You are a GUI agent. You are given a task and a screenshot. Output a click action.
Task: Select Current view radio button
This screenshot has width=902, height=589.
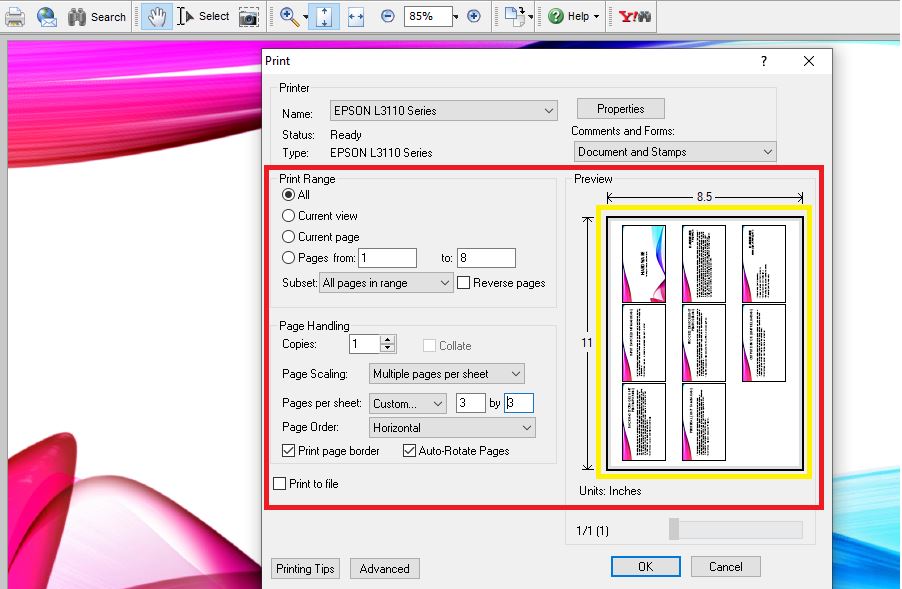pos(288,216)
